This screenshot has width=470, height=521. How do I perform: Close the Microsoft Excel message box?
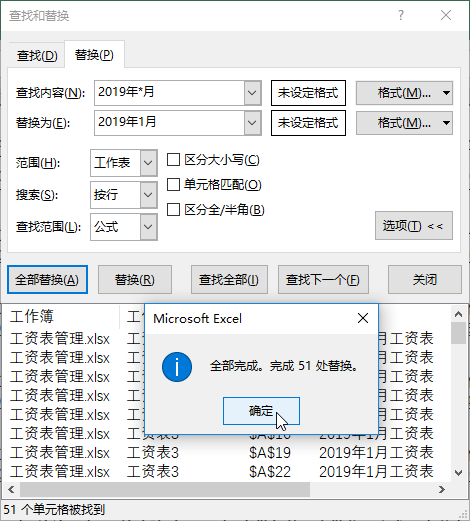tap(363, 318)
